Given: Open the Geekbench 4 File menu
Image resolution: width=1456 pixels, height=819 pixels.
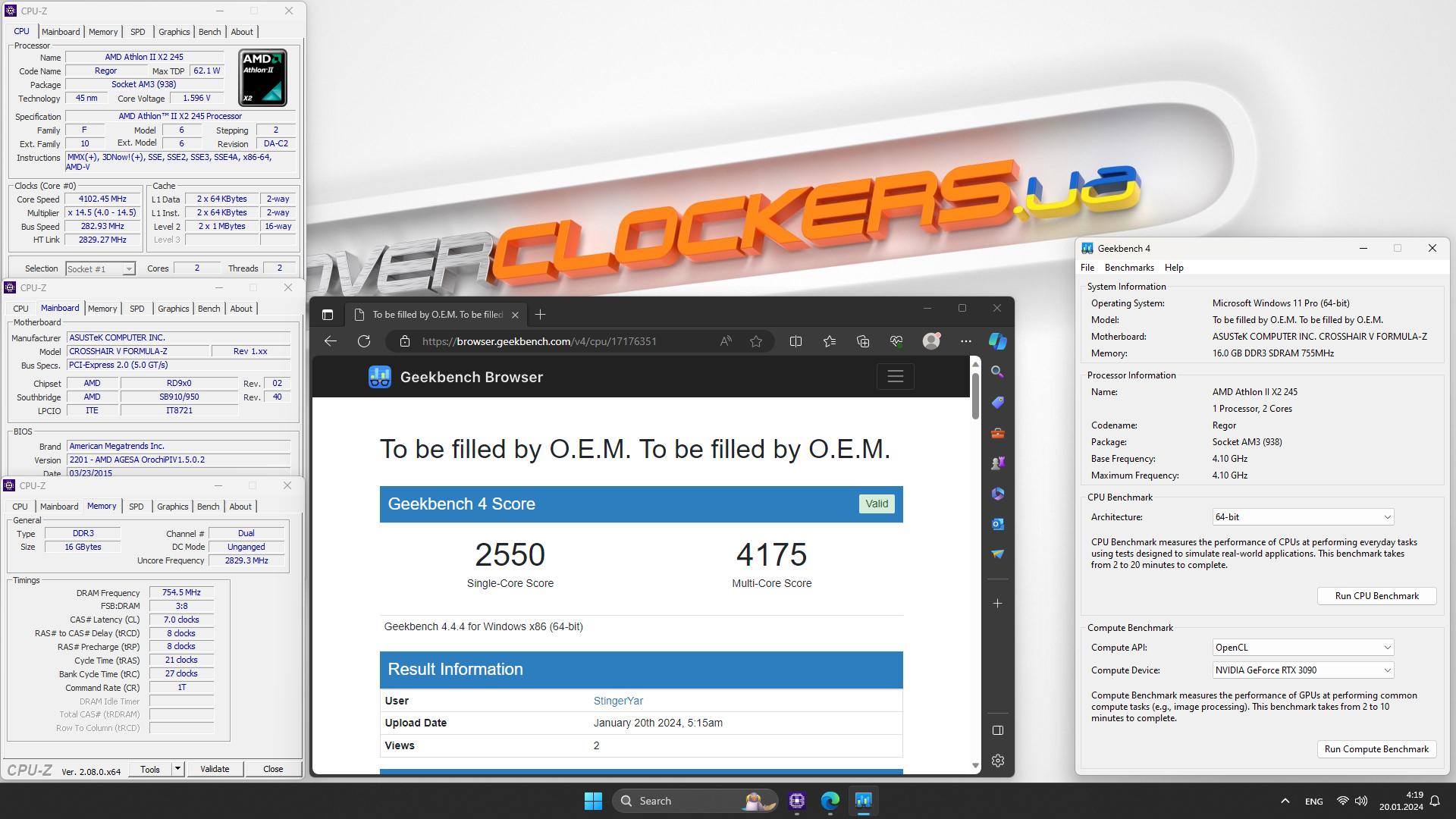Looking at the screenshot, I should [x=1087, y=268].
